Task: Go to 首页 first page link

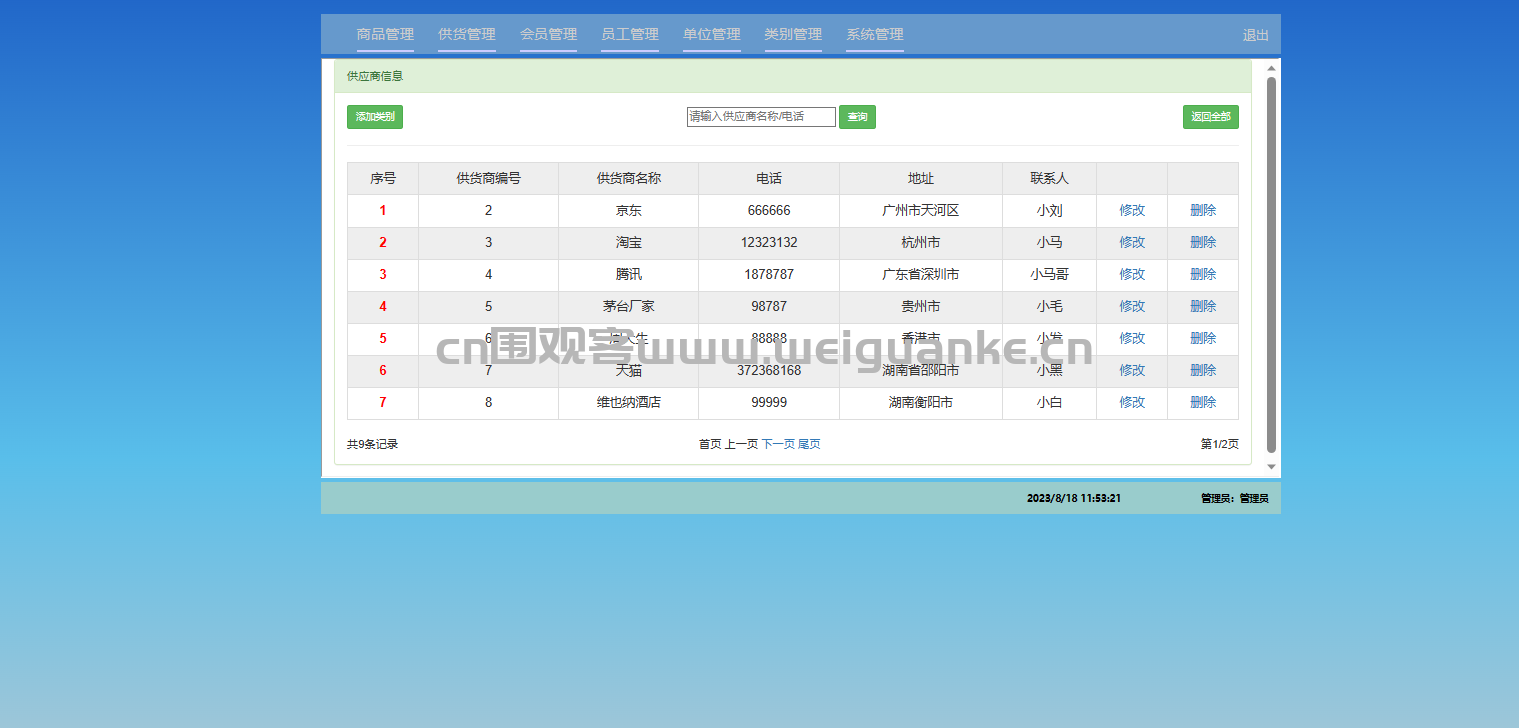Action: click(710, 444)
